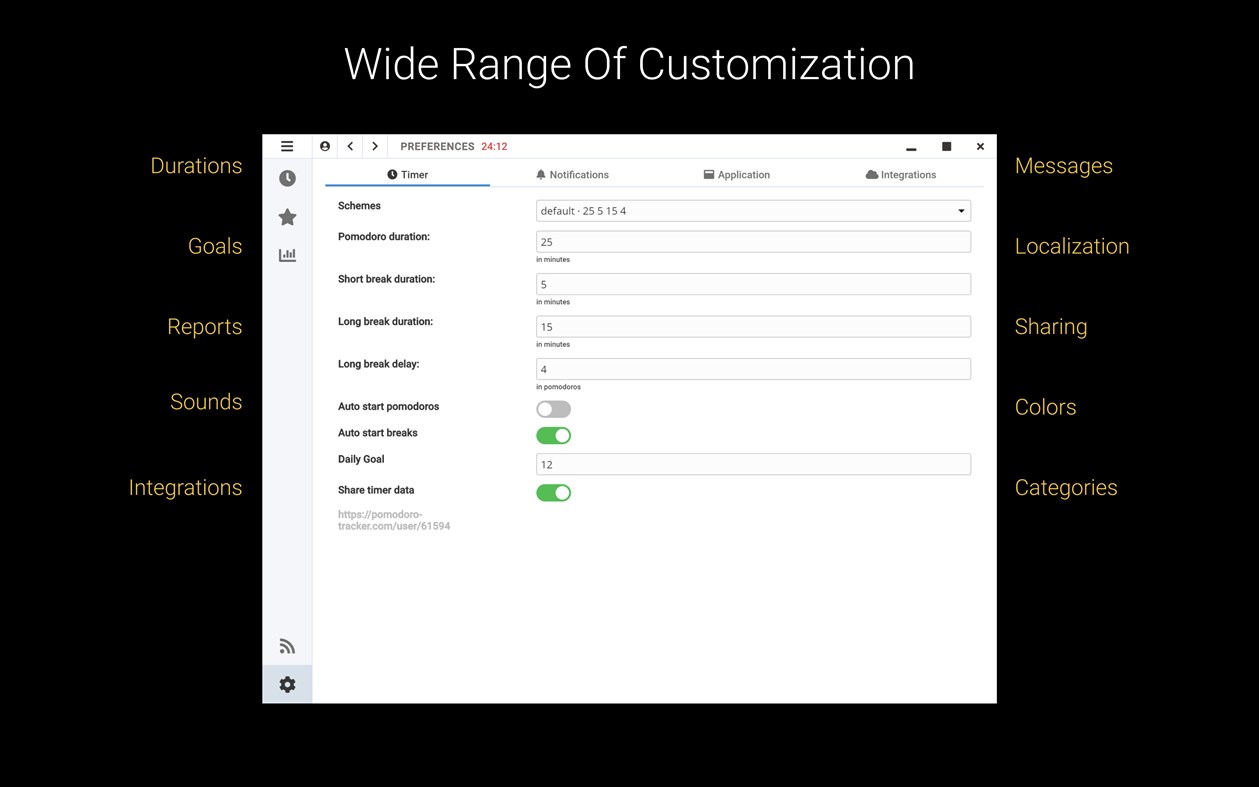Viewport: 1259px width, 787px height.
Task: Disable Auto start breaks toggle
Action: [x=553, y=435]
